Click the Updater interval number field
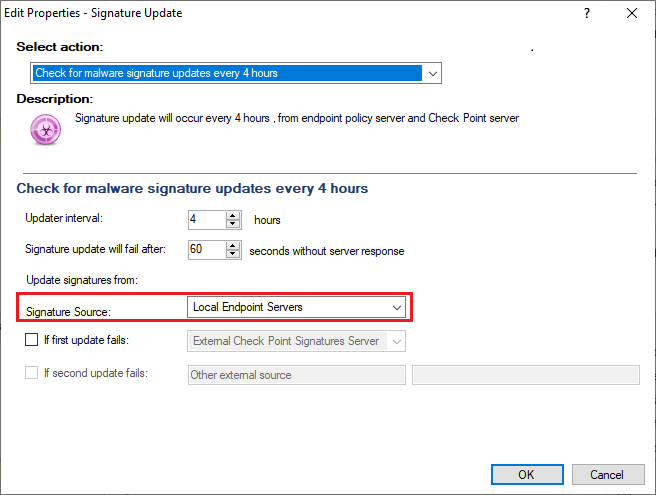This screenshot has height=495, width=656. click(206, 220)
